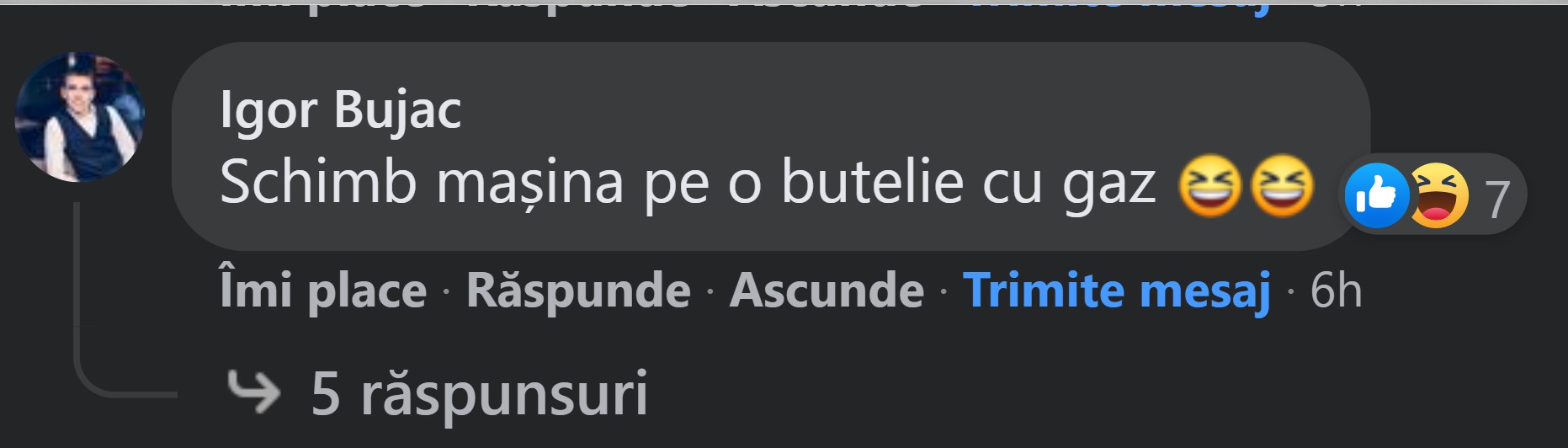Click the cropped Îmi place of previous comment
Screen dimensions: 1568x448
point(323,7)
